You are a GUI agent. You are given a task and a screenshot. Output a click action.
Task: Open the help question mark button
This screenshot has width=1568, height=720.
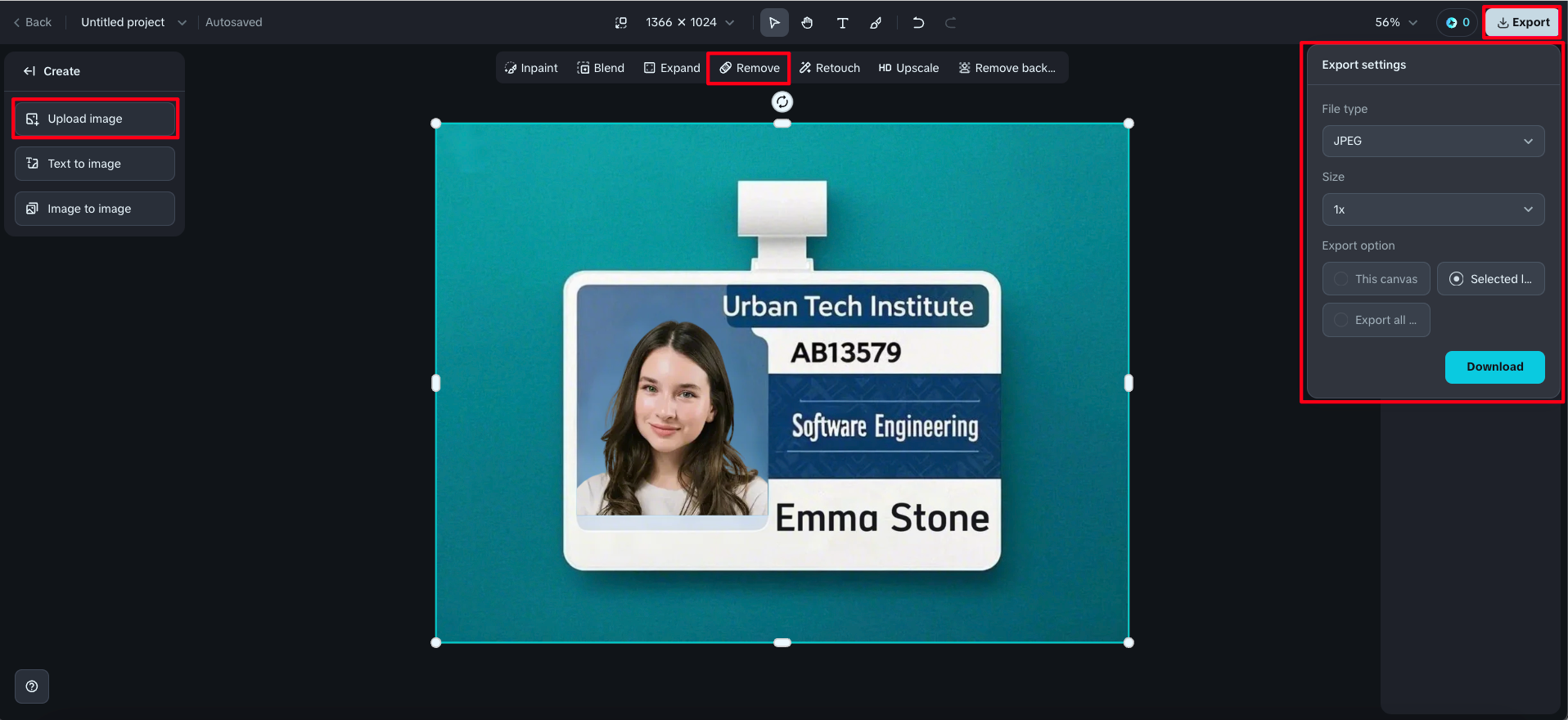32,686
